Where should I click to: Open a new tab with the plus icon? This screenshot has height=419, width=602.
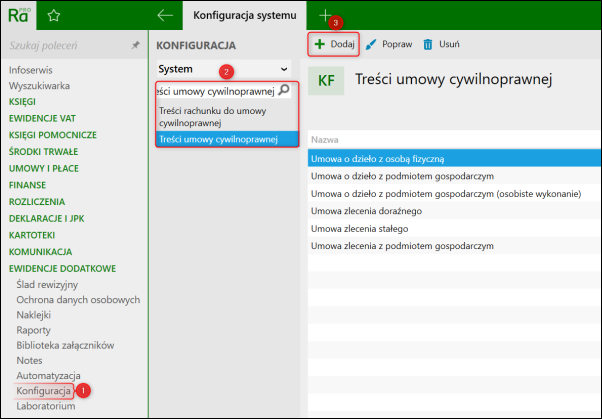point(325,15)
